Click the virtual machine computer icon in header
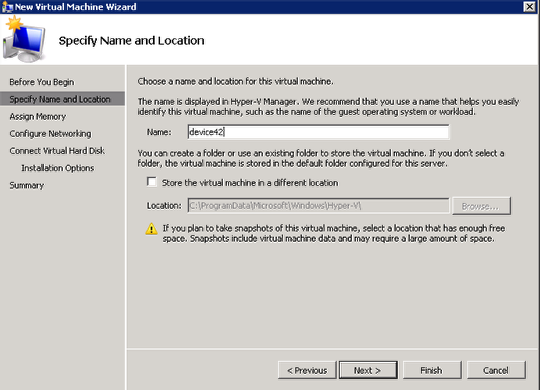Viewport: 540px width, 390px height. 24,40
